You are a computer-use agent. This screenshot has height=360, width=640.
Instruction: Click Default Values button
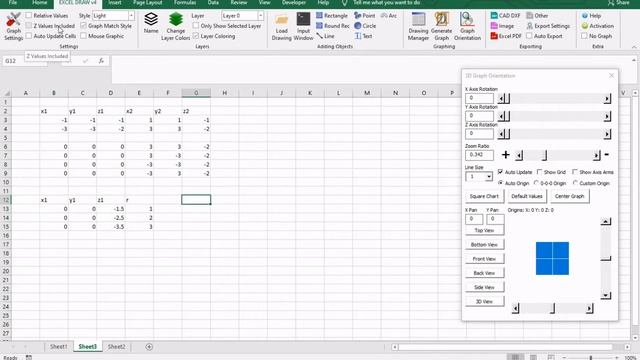[x=527, y=196]
